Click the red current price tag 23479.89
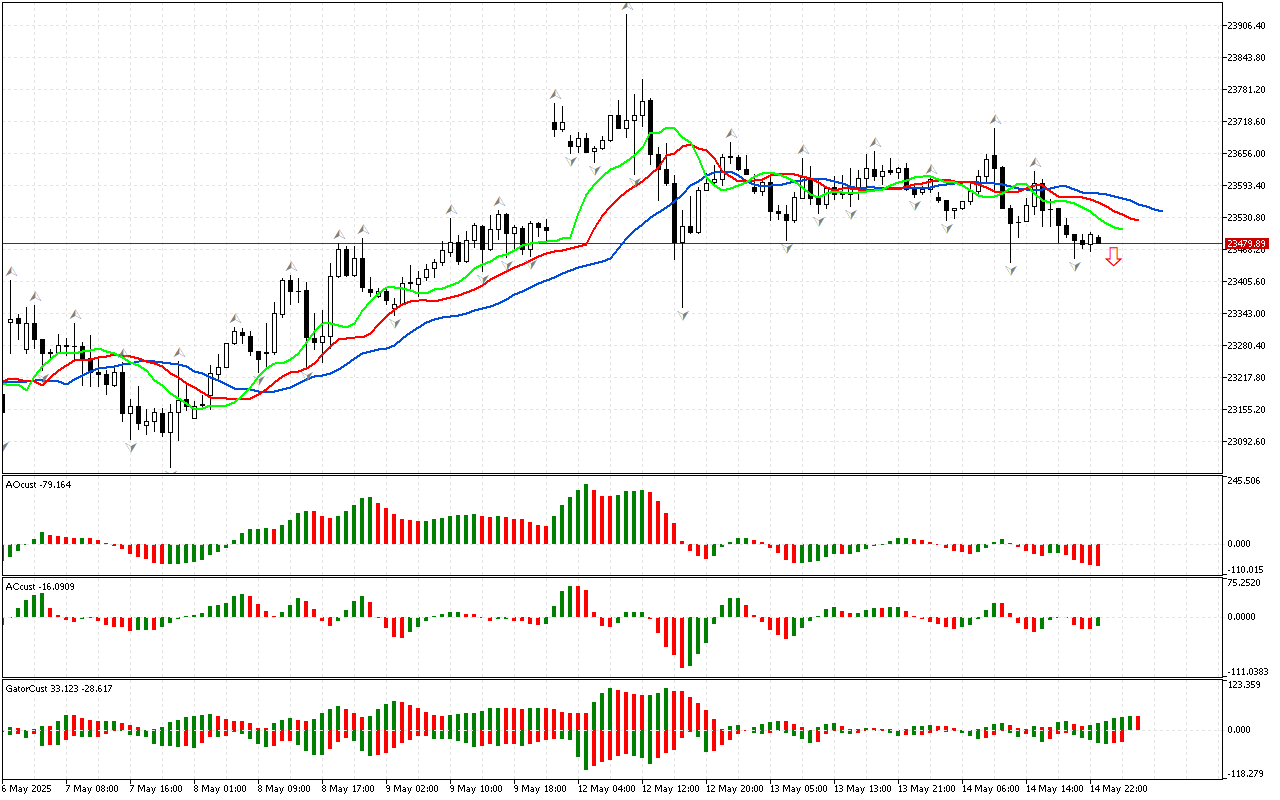Viewport: 1280px width, 800px height. 1246,244
